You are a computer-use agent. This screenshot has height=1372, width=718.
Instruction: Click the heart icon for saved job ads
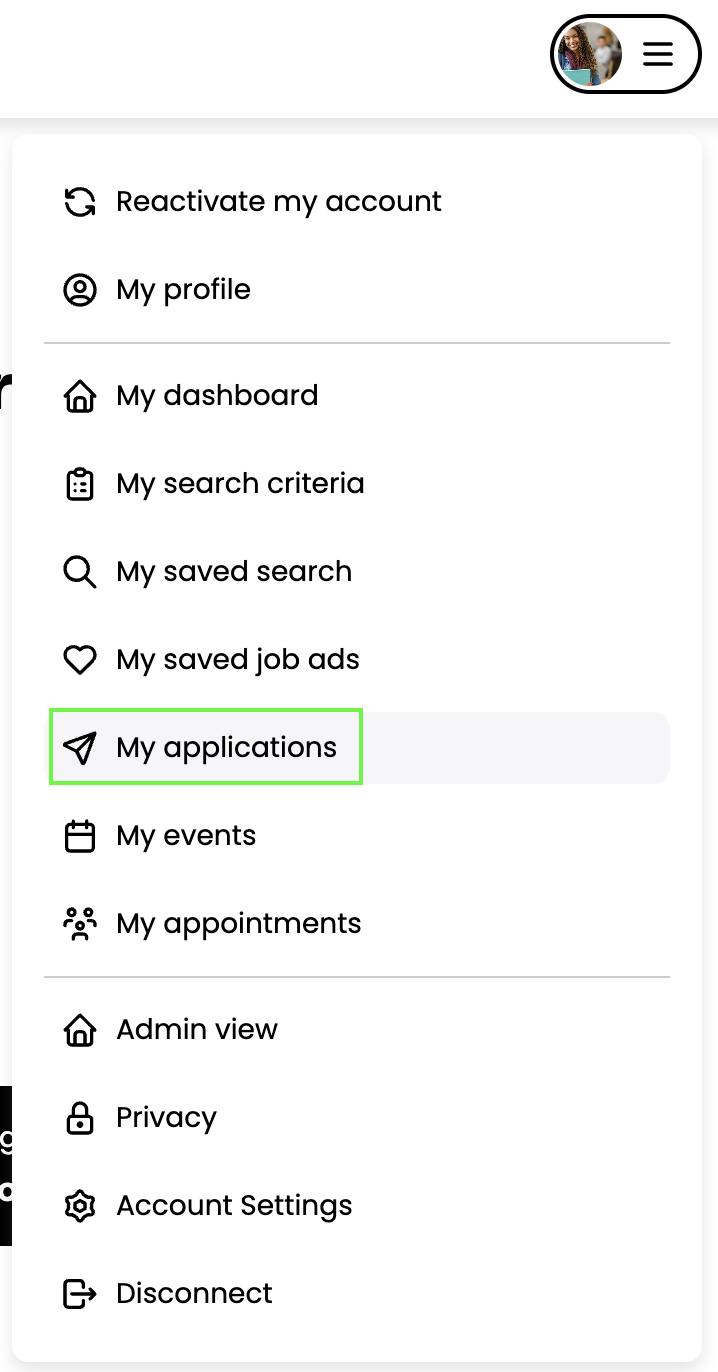pyautogui.click(x=80, y=660)
